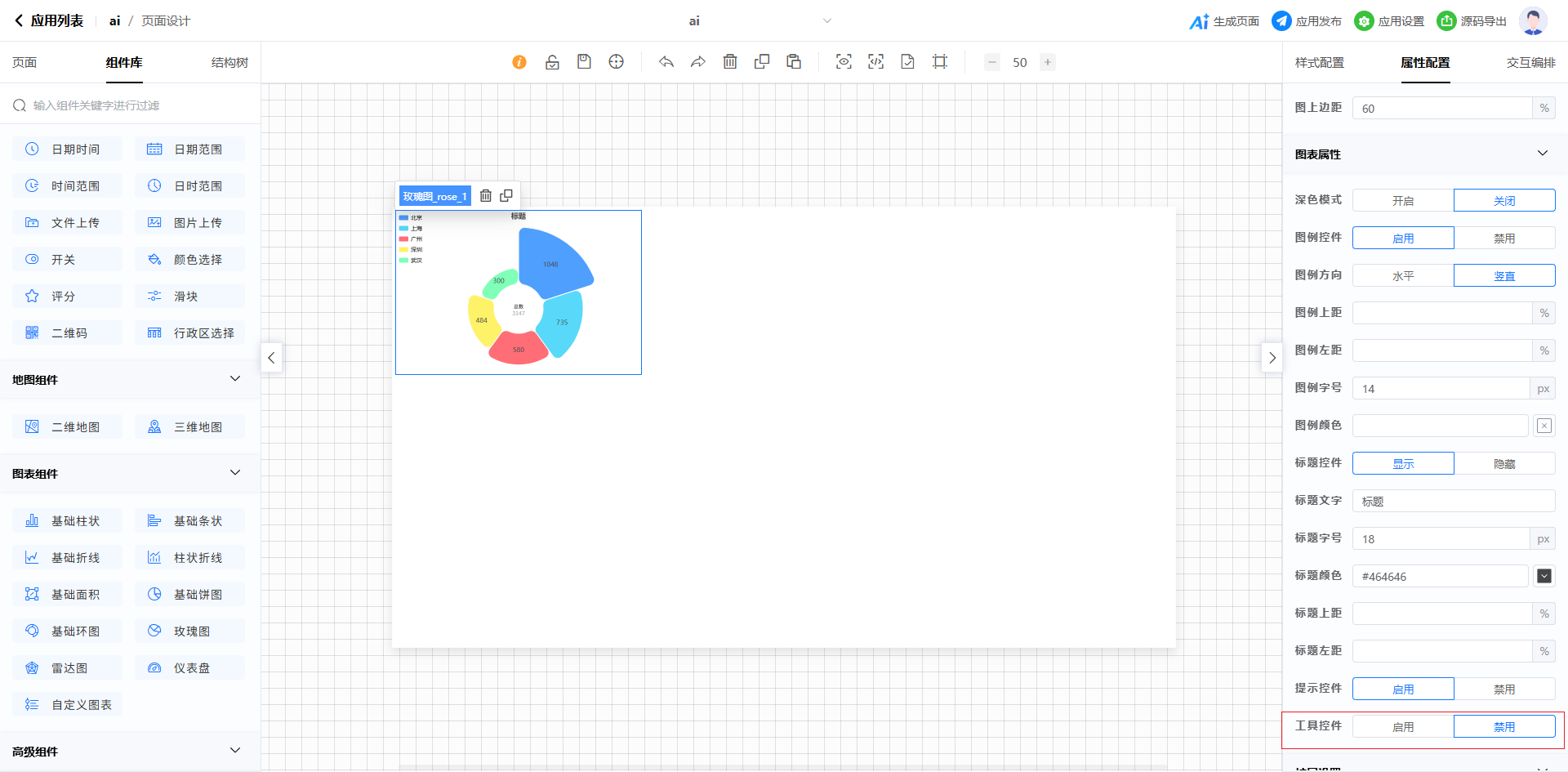Turn on dark mode with 开启
Screen dimensions: 1568x772
point(1402,201)
